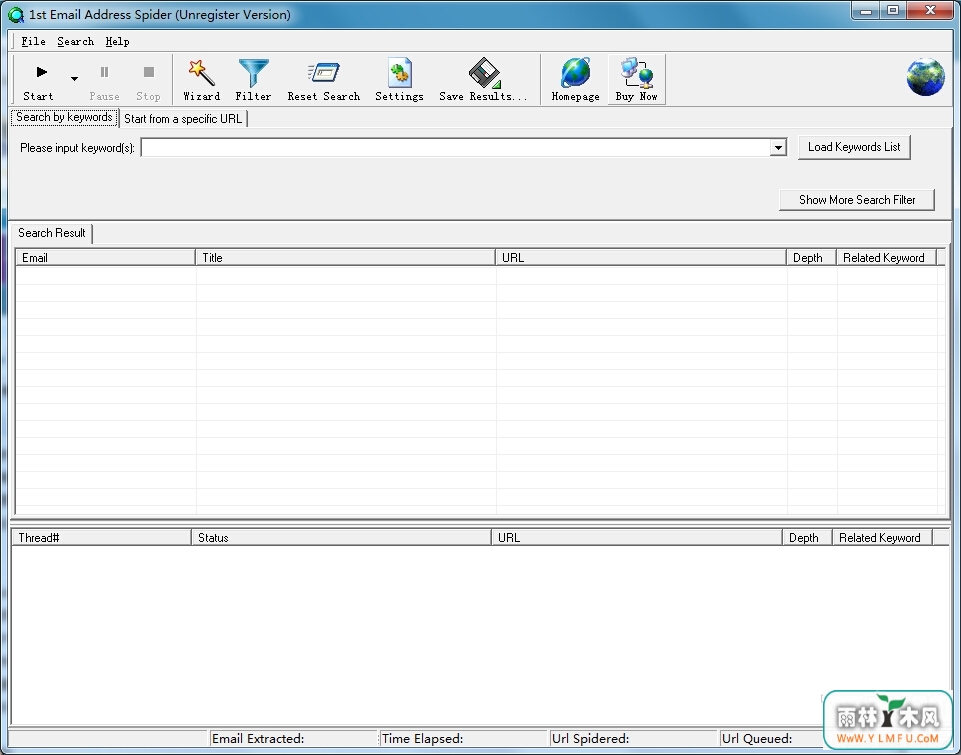The width and height of the screenshot is (961, 755).
Task: Click into the keyword(s) input field
Action: 456,147
